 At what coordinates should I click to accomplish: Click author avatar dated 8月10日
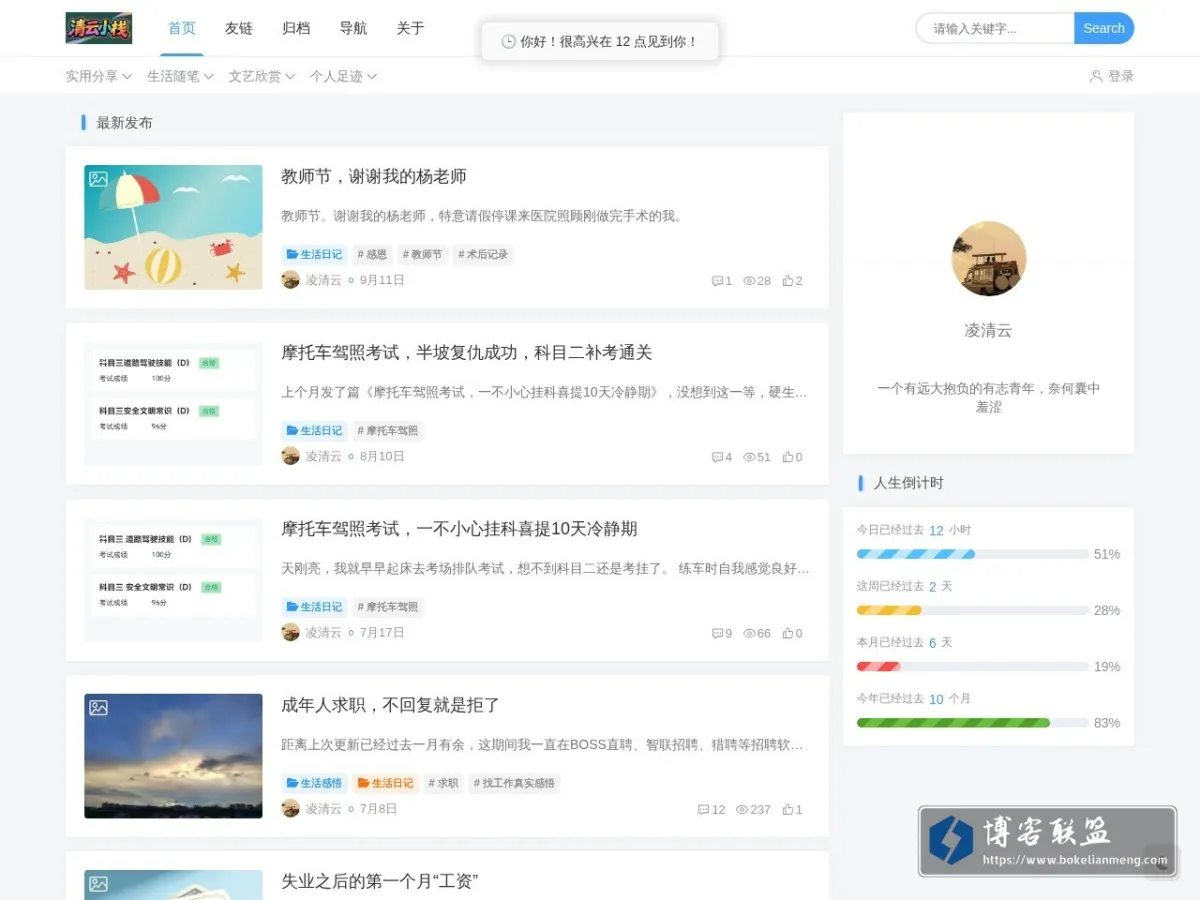click(290, 456)
